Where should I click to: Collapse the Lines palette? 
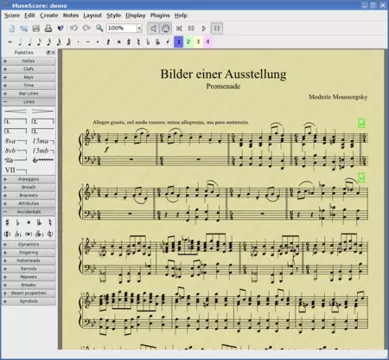point(29,102)
